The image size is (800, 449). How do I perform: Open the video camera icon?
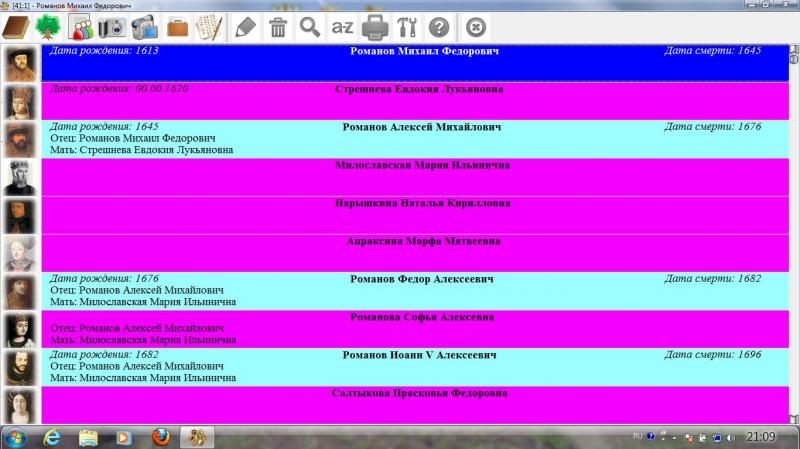144,27
